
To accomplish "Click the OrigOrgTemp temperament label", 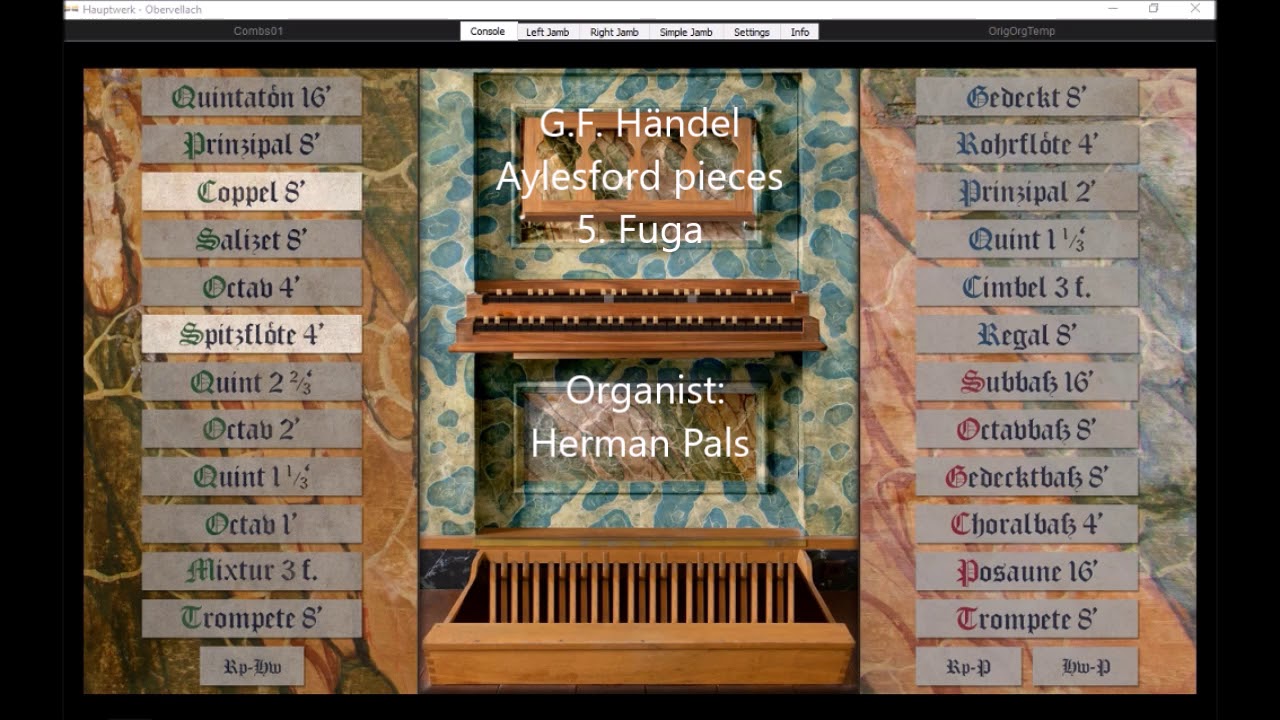I will (1021, 31).
